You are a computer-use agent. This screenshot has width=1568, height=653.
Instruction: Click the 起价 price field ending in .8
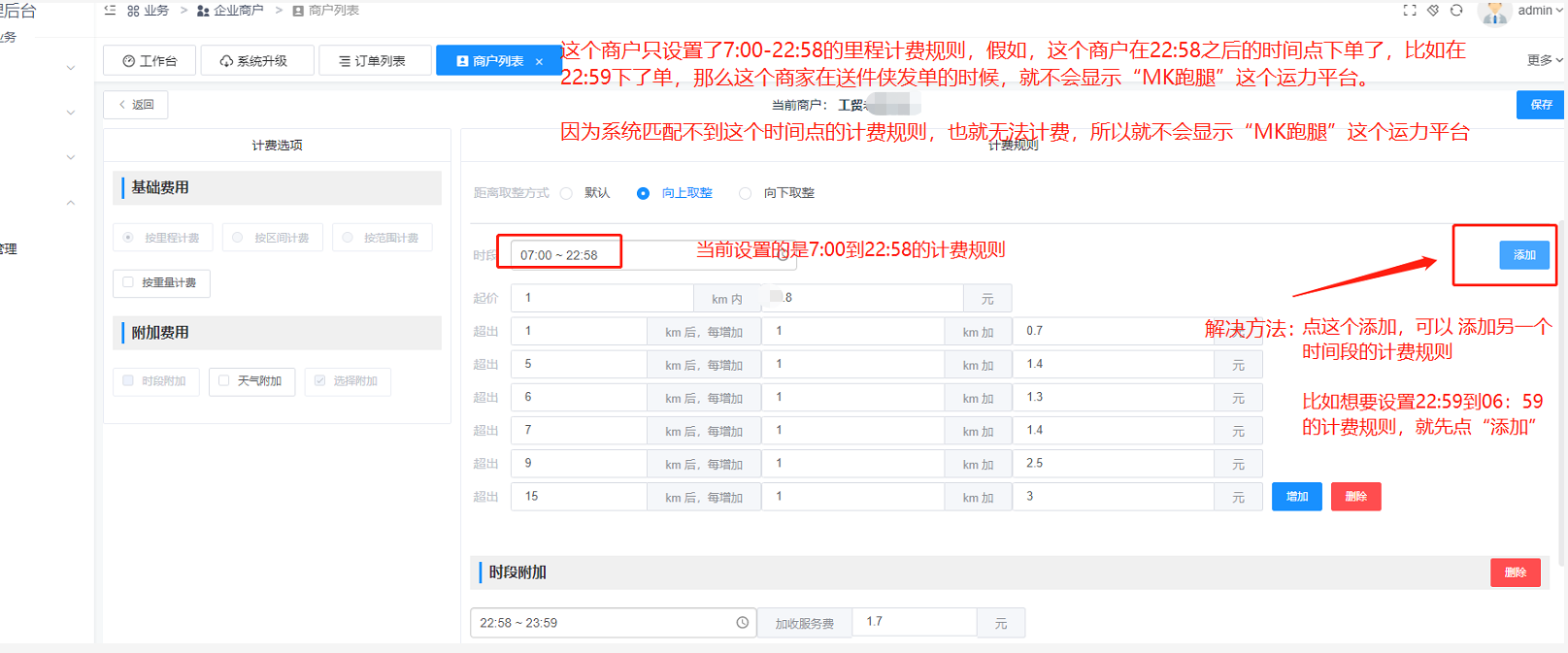[x=862, y=298]
